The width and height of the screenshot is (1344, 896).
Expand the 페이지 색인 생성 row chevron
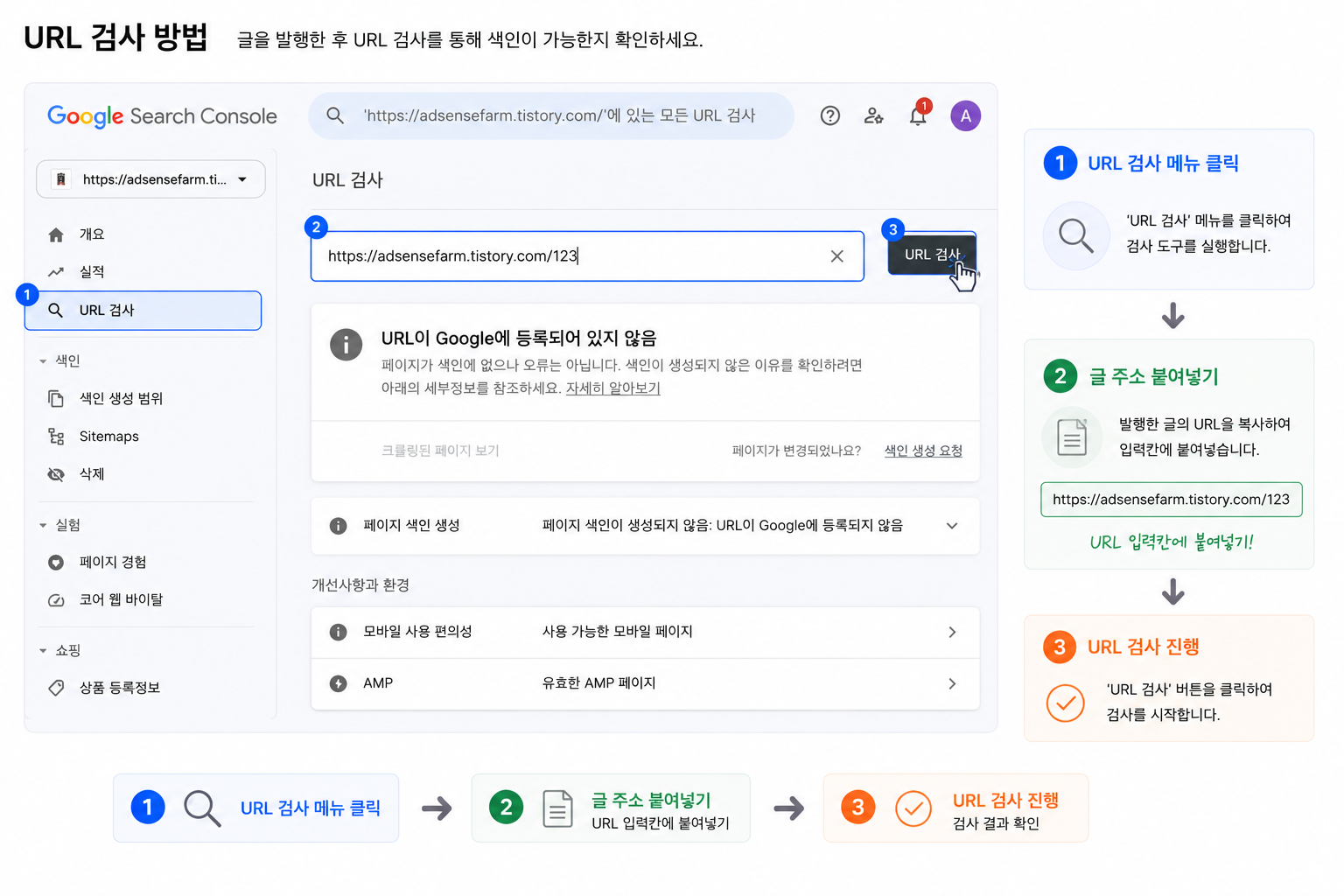pos(952,526)
